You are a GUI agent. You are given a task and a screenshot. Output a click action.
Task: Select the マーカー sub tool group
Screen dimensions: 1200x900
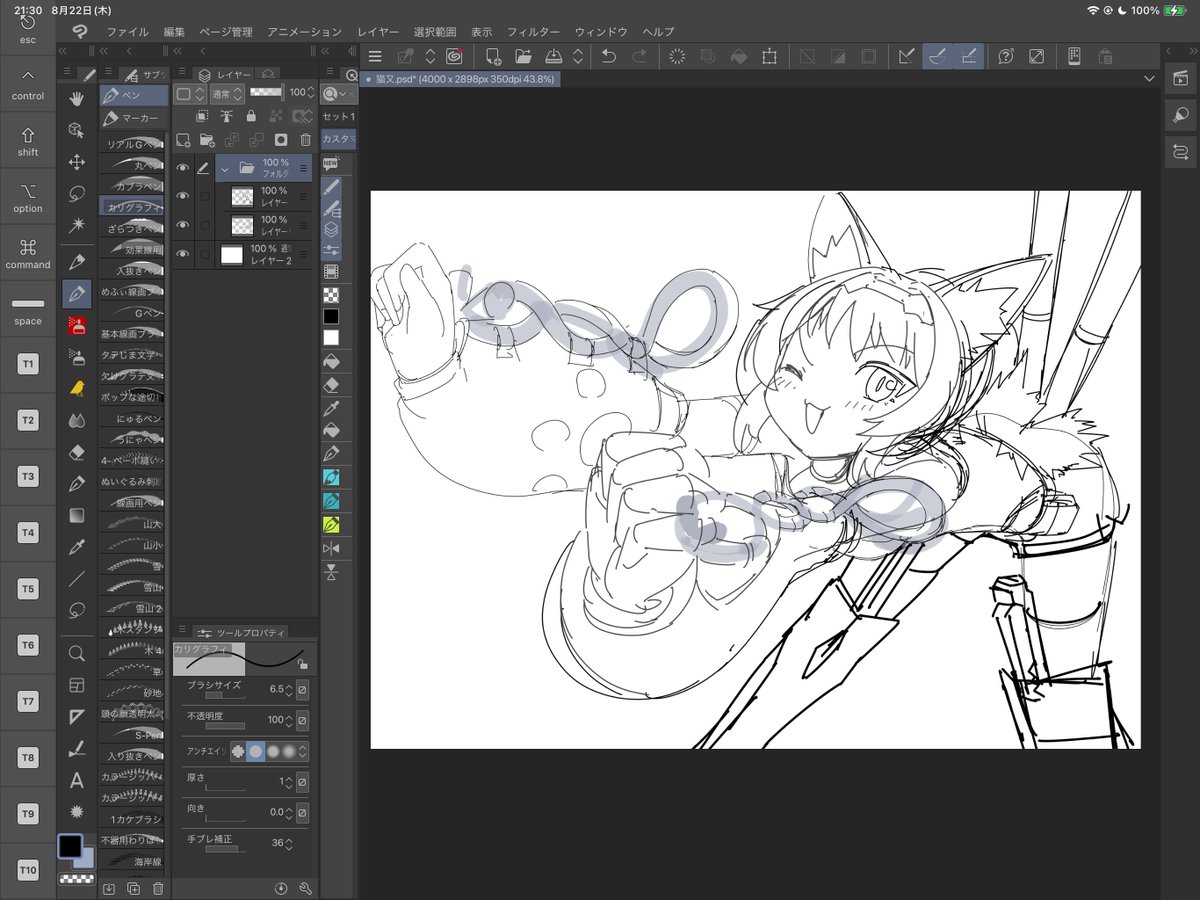pyautogui.click(x=133, y=118)
